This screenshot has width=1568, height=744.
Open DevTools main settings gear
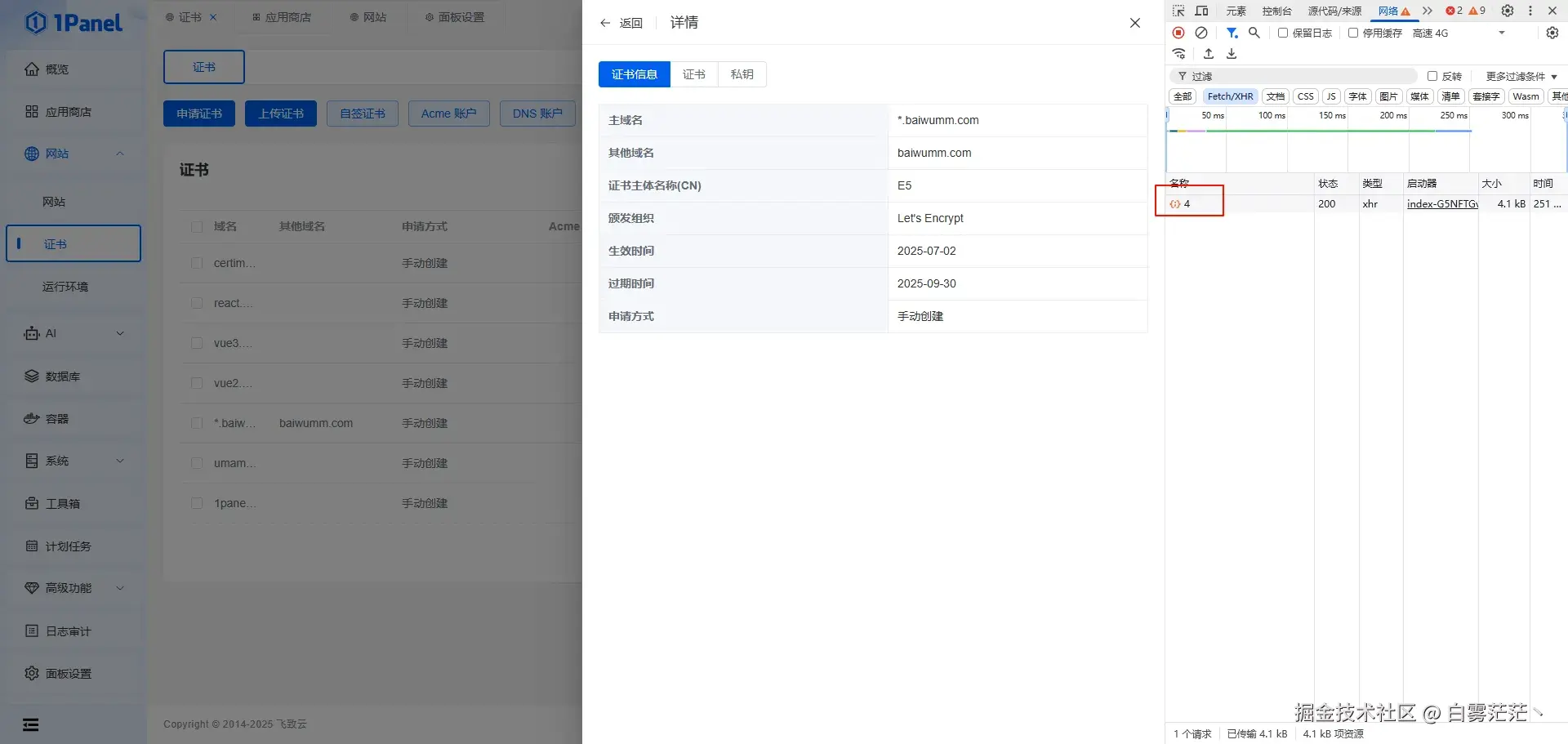tap(1508, 11)
